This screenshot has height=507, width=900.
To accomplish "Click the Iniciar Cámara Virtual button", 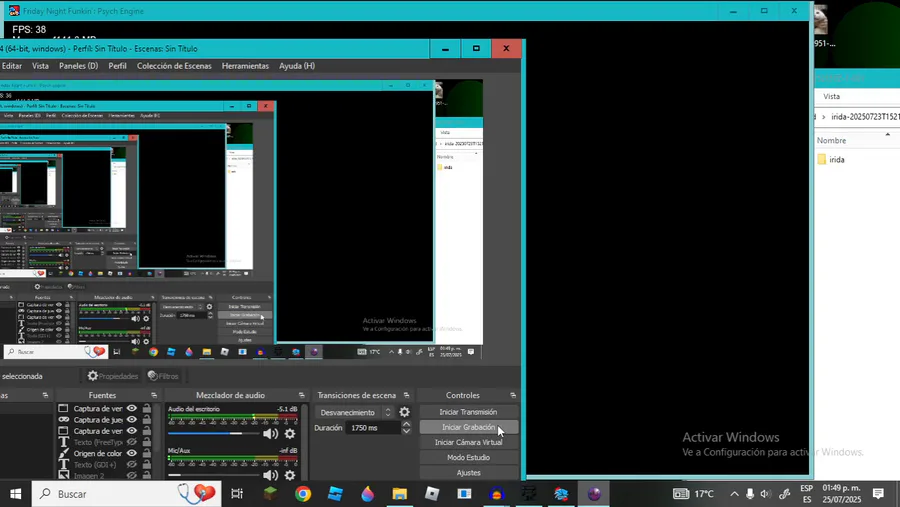I will coord(468,442).
